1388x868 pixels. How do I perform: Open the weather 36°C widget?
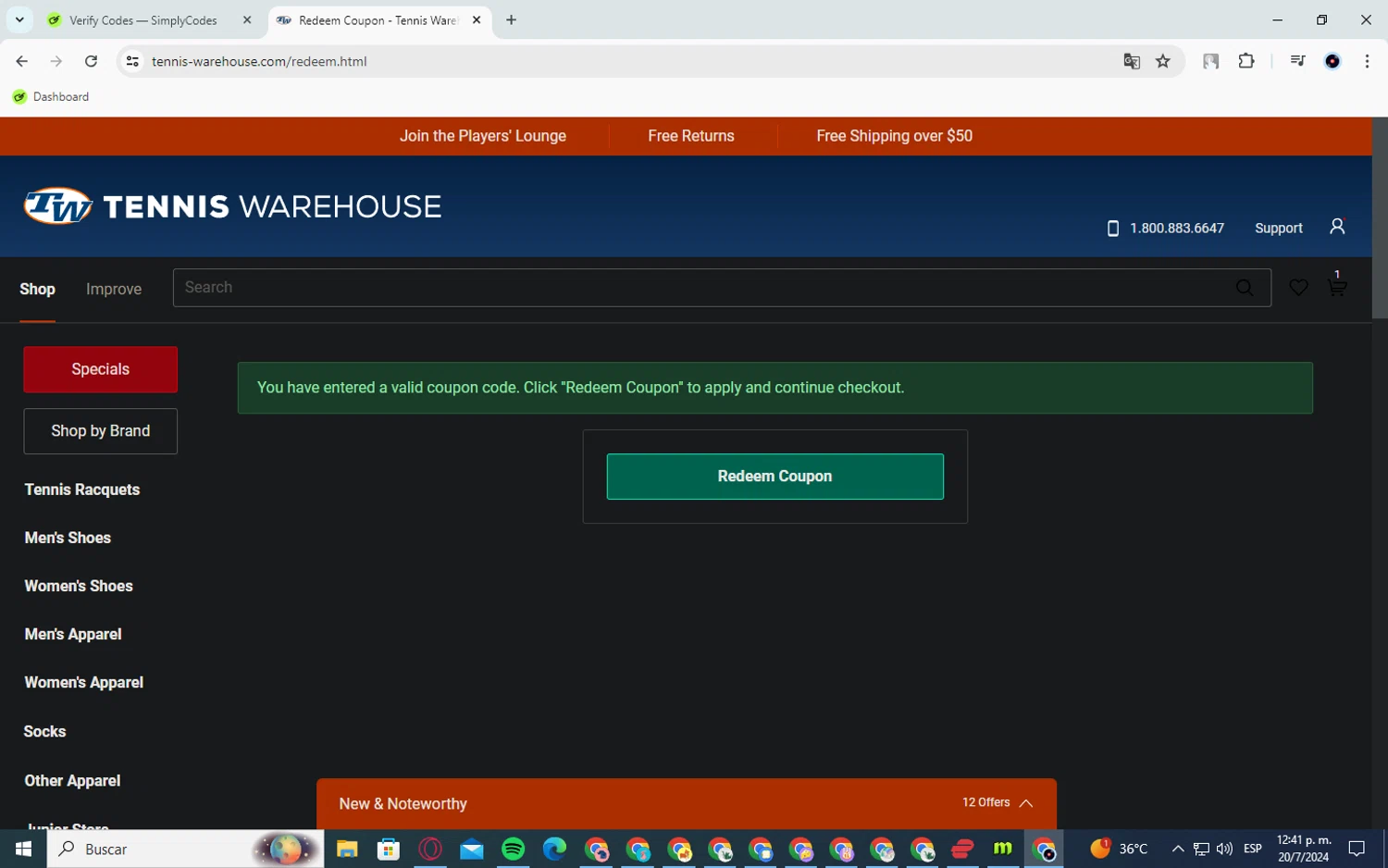pos(1119,849)
